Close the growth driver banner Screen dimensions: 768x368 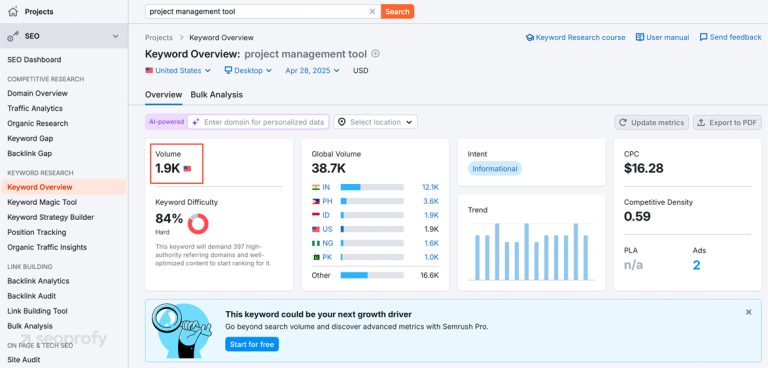pyautogui.click(x=748, y=312)
